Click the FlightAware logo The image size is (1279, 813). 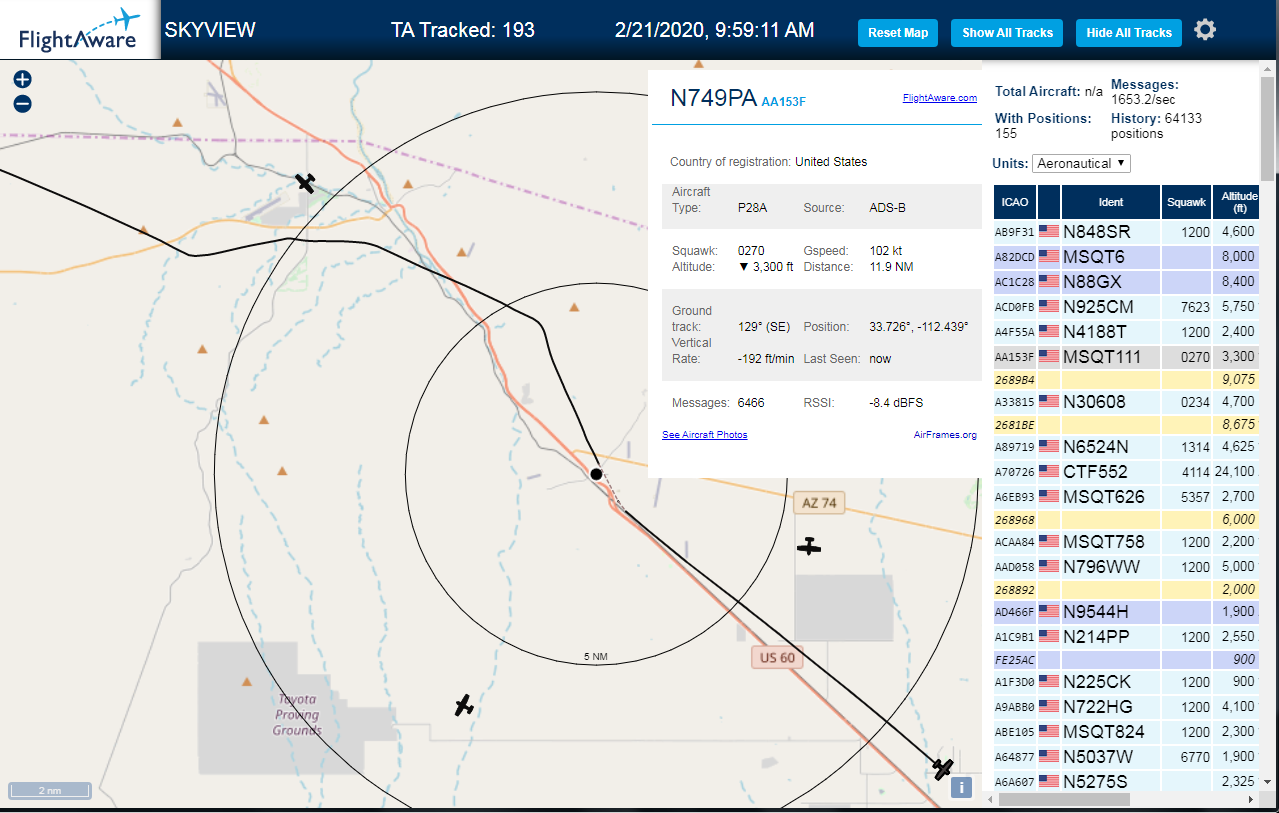(80, 30)
